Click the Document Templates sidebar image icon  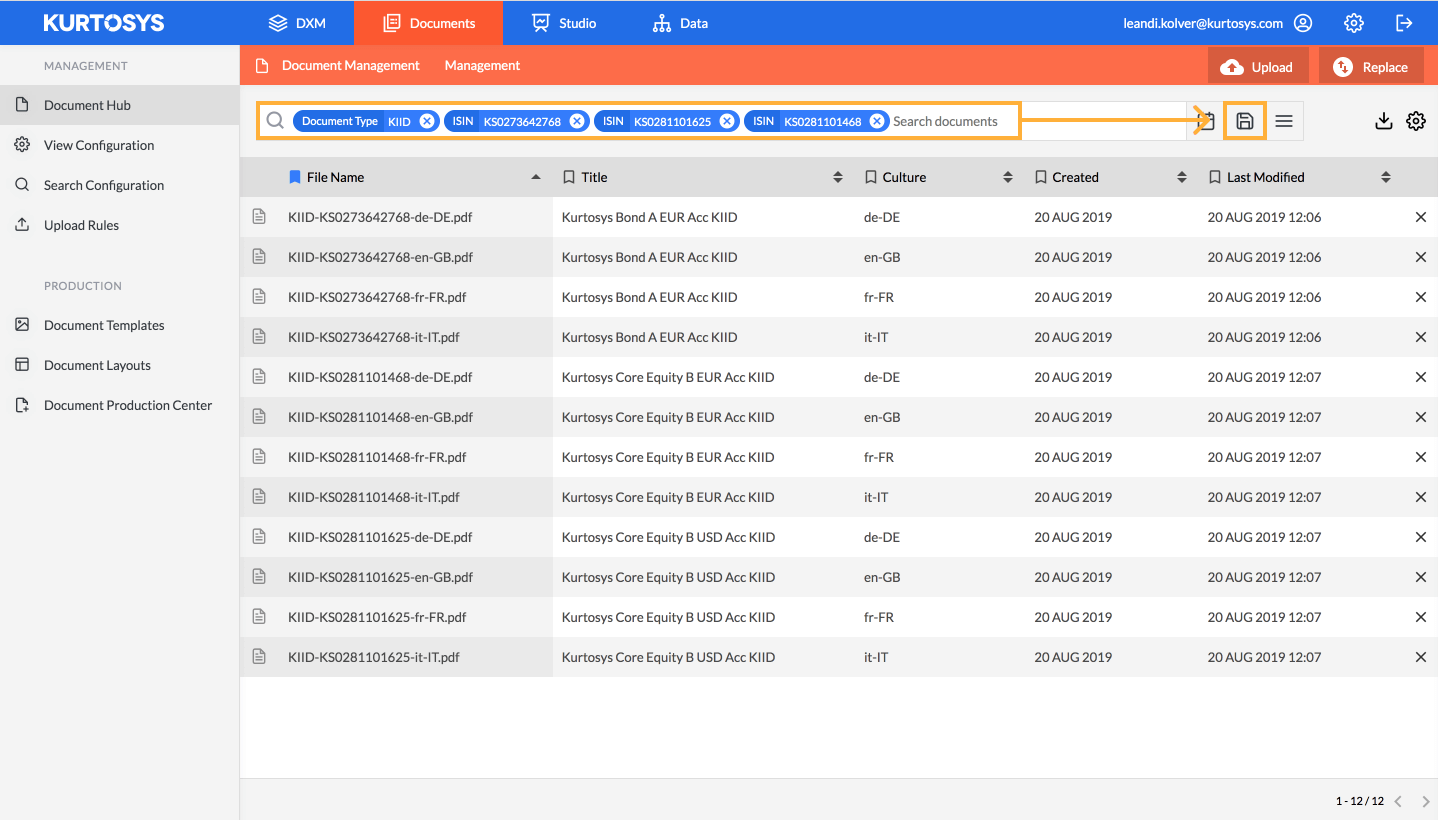click(22, 325)
